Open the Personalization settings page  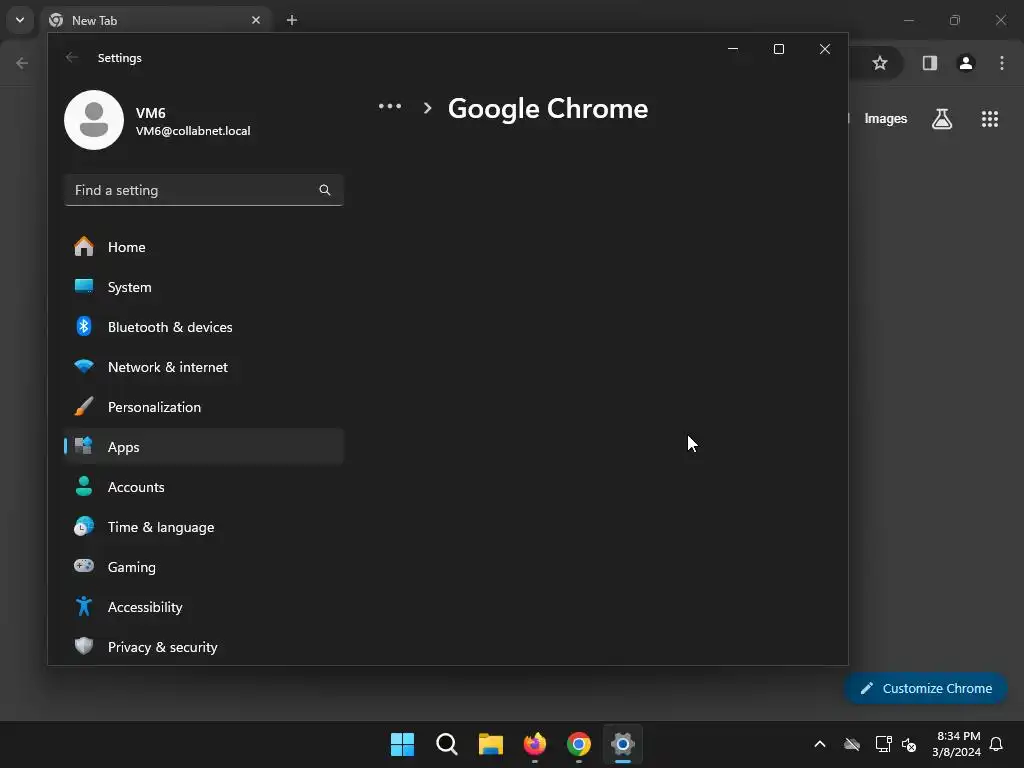tap(204, 407)
